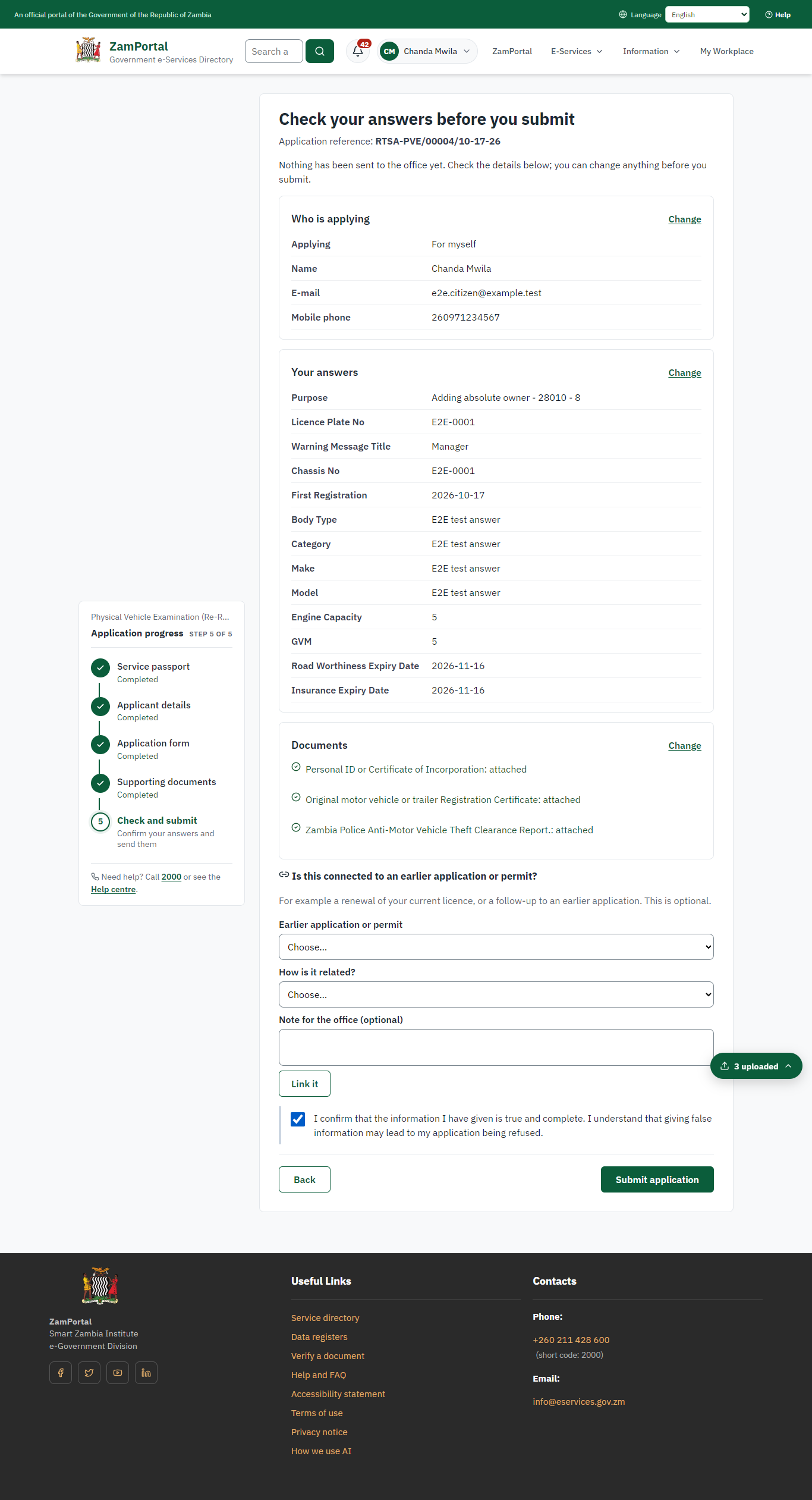Click Change for Your answers
Image resolution: width=812 pixels, height=1500 pixels.
(685, 373)
